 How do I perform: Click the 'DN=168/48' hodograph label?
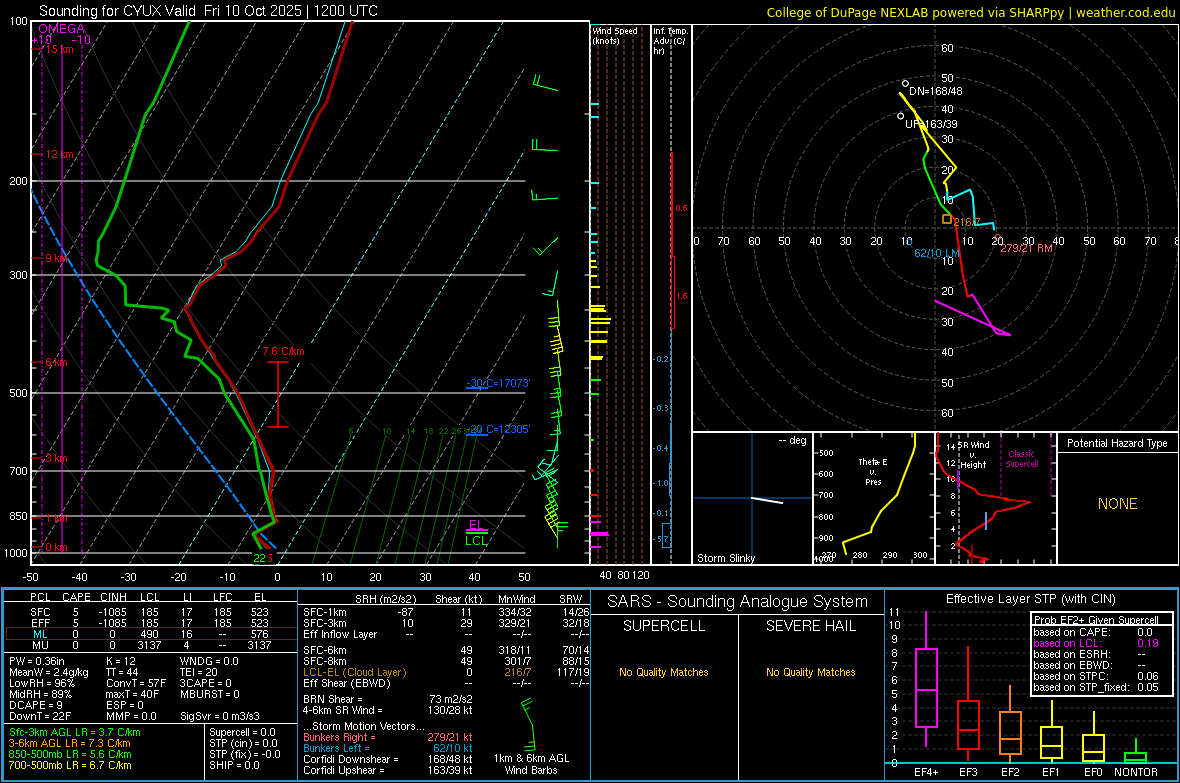coord(935,91)
